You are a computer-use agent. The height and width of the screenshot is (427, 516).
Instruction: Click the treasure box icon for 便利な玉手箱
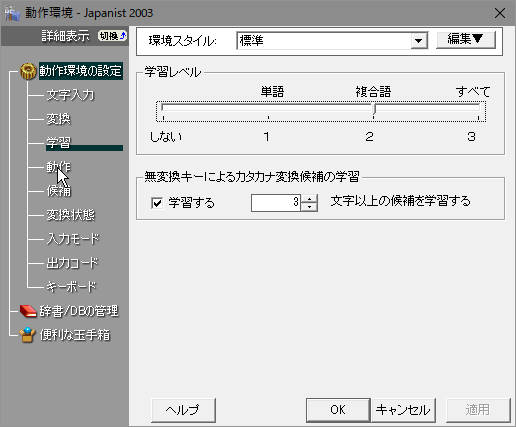tap(27, 335)
